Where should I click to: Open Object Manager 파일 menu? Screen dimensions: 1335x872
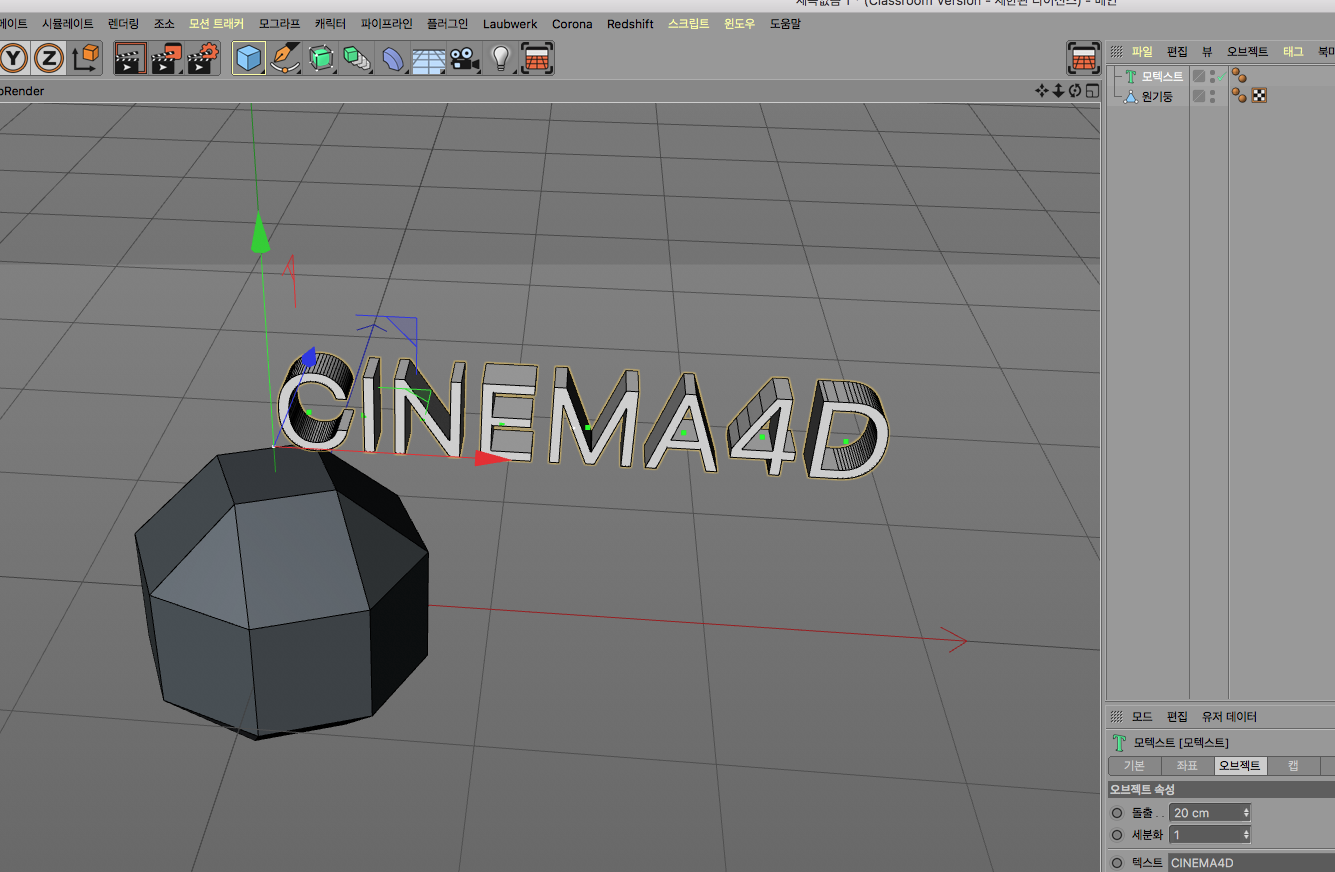1142,51
